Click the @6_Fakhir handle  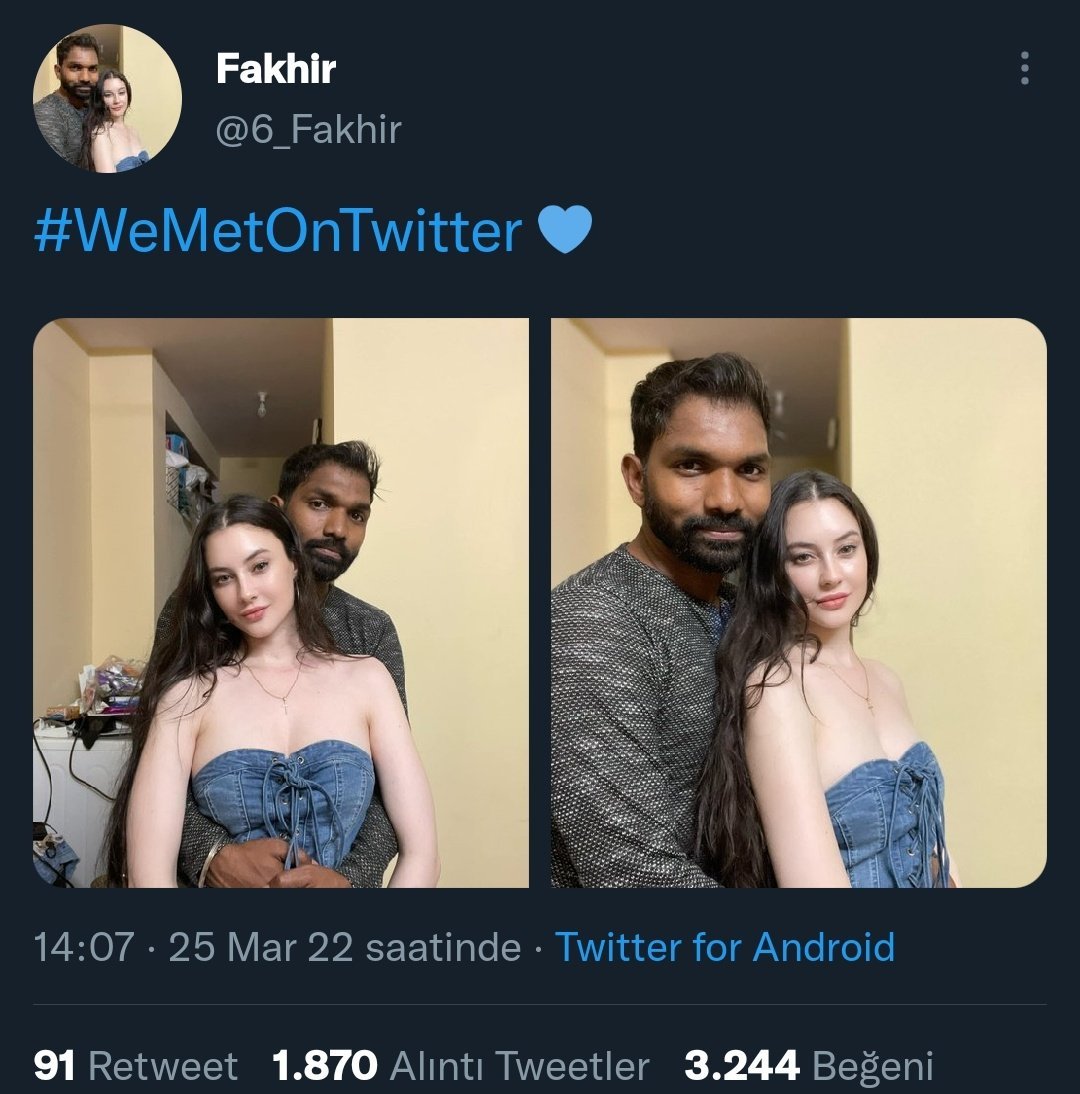(309, 129)
